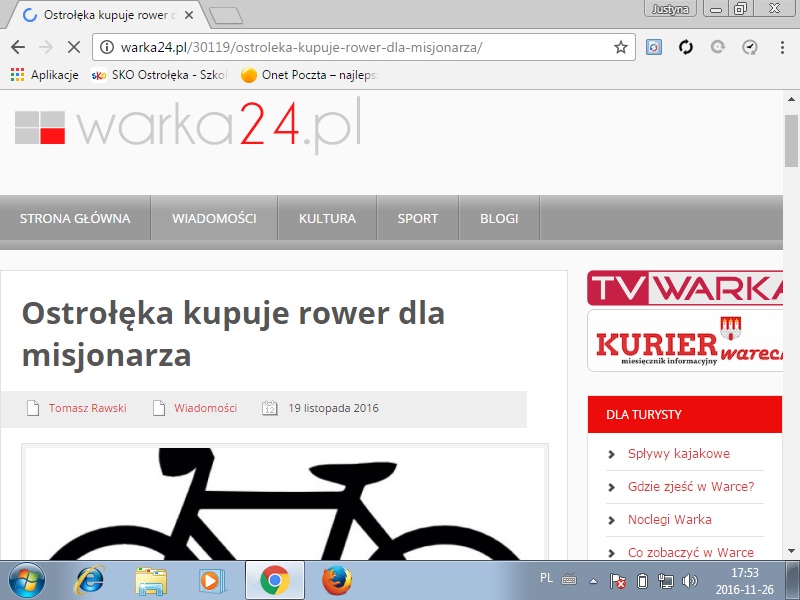The height and width of the screenshot is (600, 800).
Task: Click the bicycle article image
Action: click(285, 503)
